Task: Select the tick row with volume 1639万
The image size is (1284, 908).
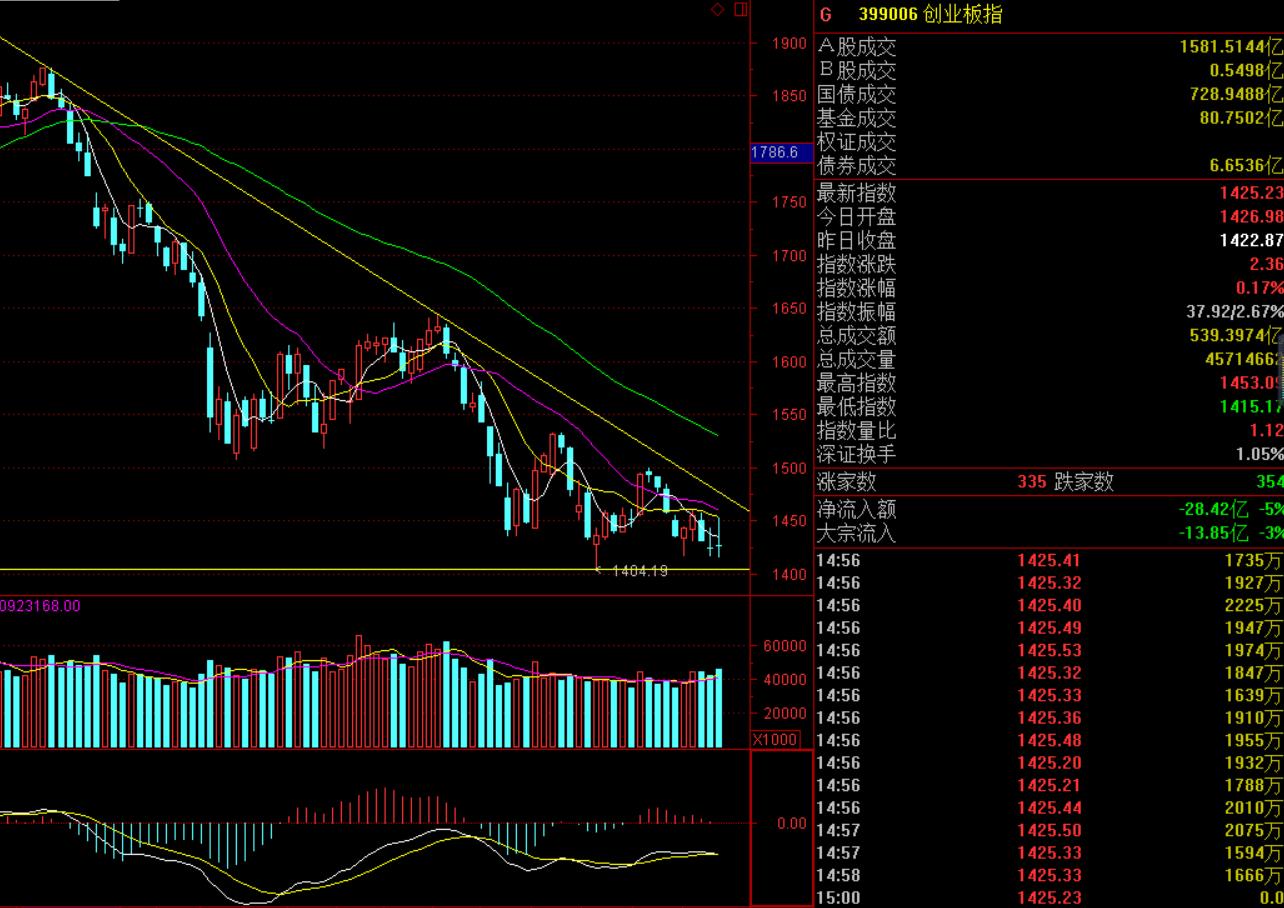Action: [x=1050, y=695]
